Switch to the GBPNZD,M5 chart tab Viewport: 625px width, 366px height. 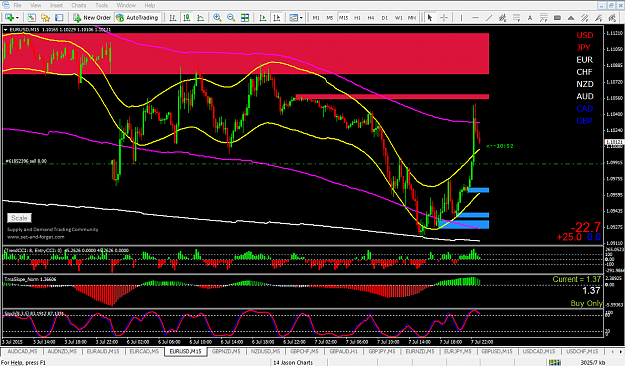click(x=226, y=351)
